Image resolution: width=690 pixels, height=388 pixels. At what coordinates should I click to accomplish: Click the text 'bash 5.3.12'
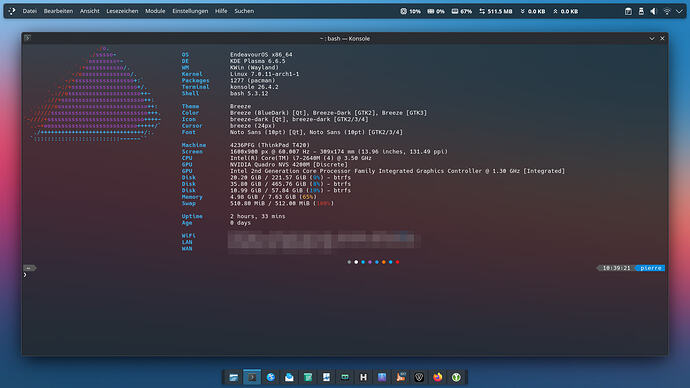click(249, 93)
